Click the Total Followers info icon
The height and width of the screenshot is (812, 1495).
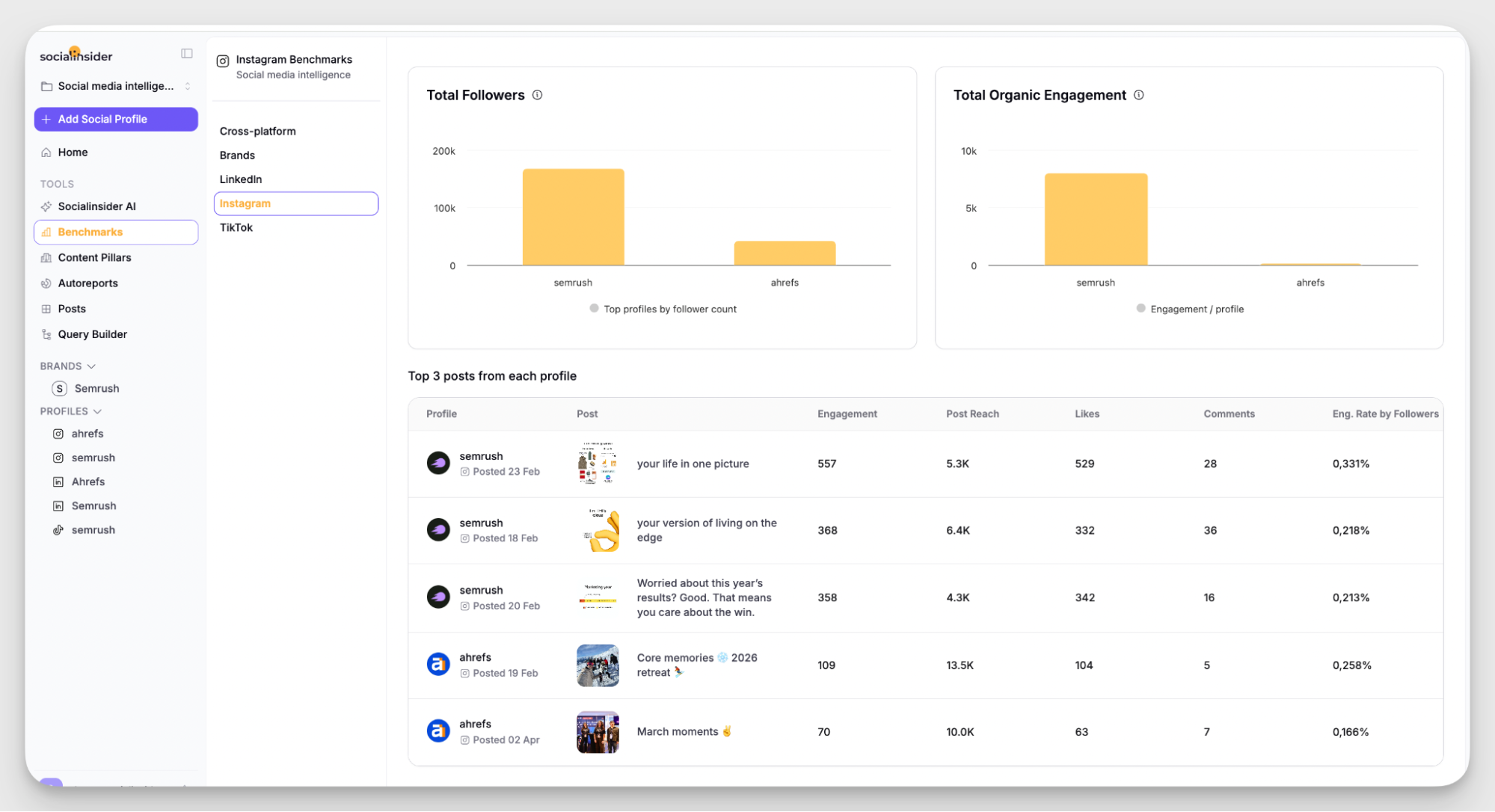pyautogui.click(x=537, y=95)
